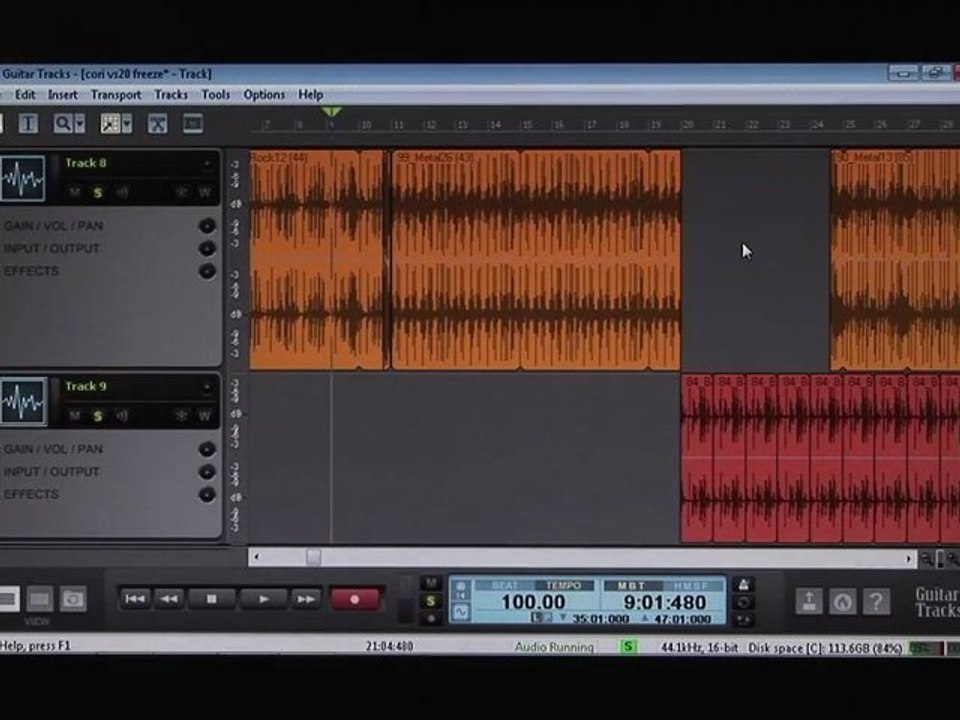Screen dimensions: 960x720
Task: Expand Track 9 INPUT / OUTPUT section
Action: pos(207,472)
